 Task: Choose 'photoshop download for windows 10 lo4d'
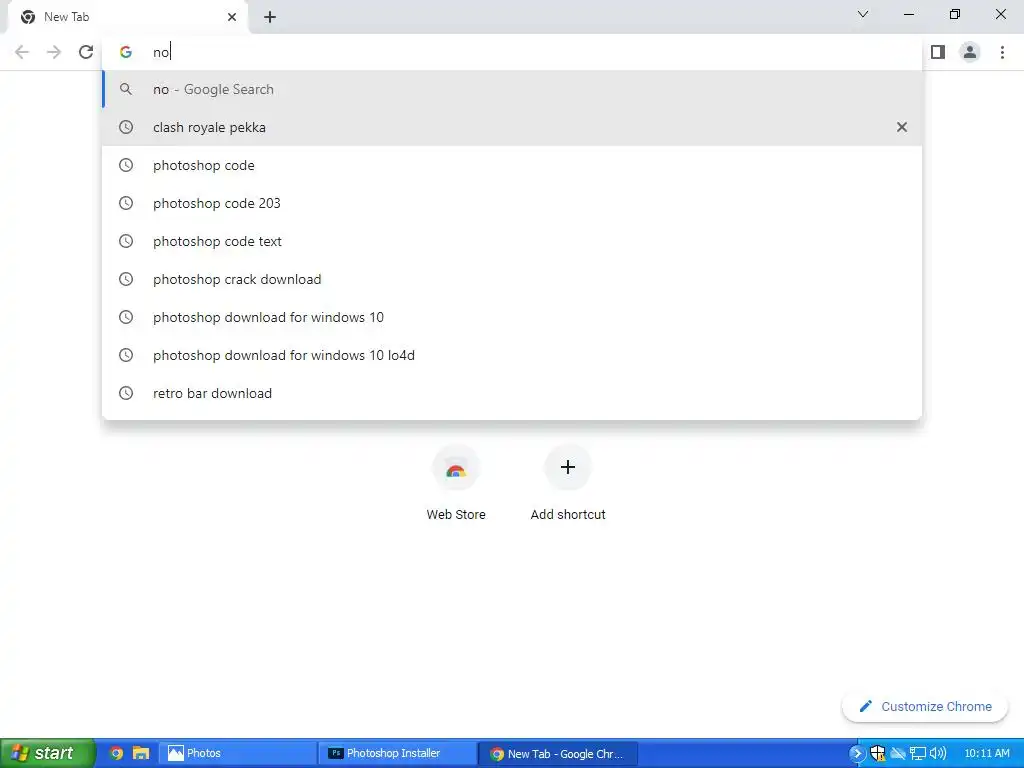pyautogui.click(x=512, y=355)
